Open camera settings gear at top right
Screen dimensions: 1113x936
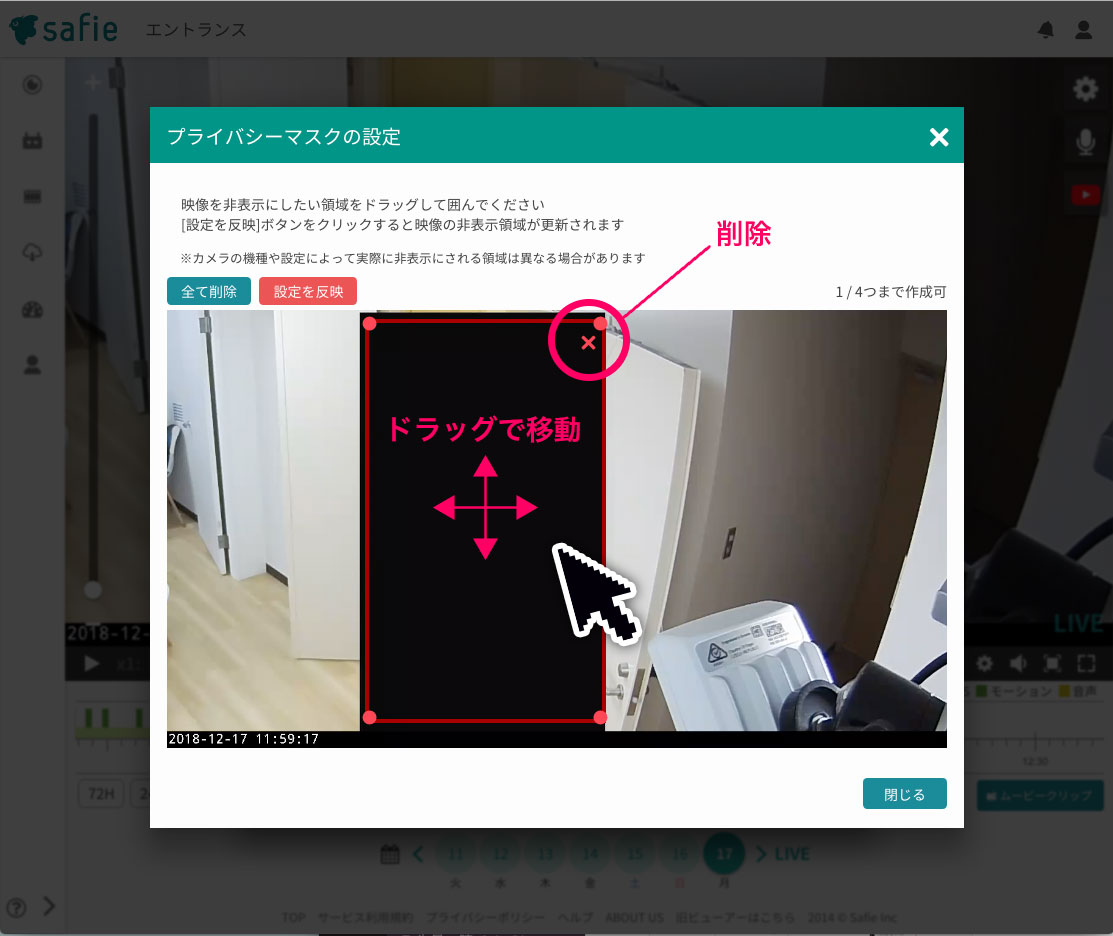coord(1085,89)
